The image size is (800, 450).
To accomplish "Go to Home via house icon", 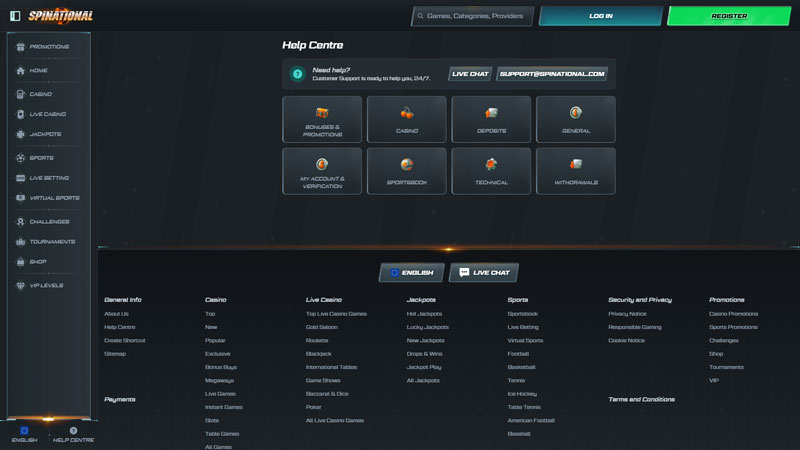I will click(x=20, y=70).
